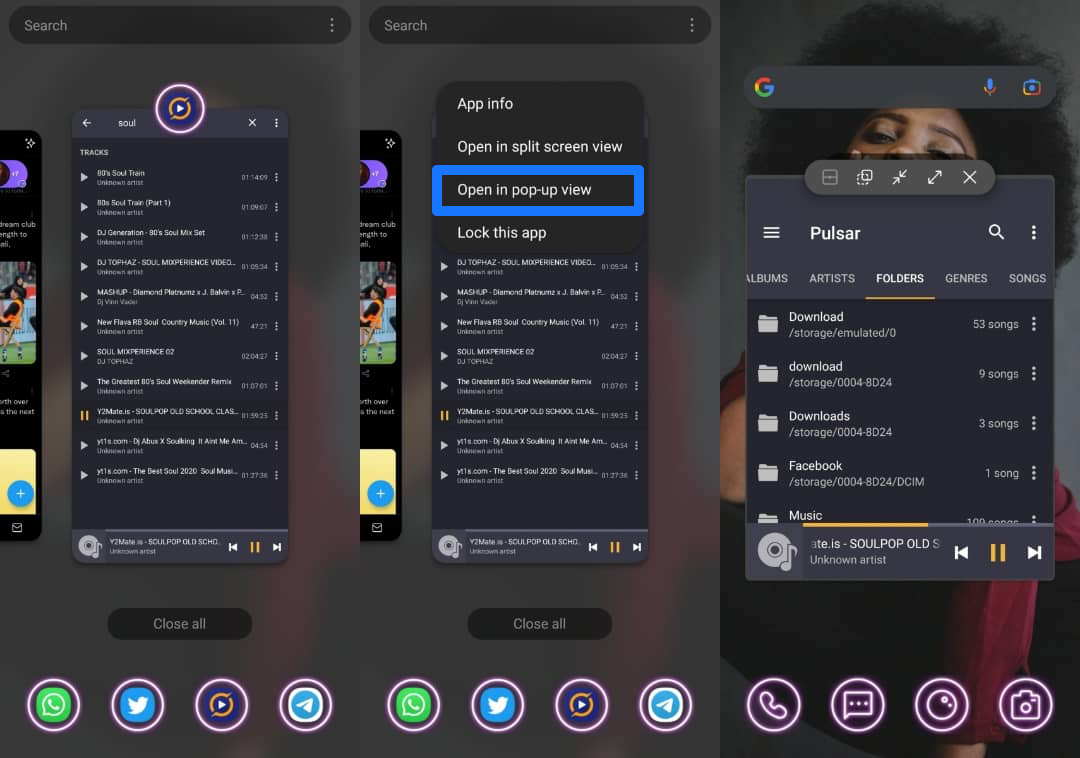Tap the orange playback progress bar in Pulsar pop-up
1080x758 pixels.
click(x=865, y=525)
